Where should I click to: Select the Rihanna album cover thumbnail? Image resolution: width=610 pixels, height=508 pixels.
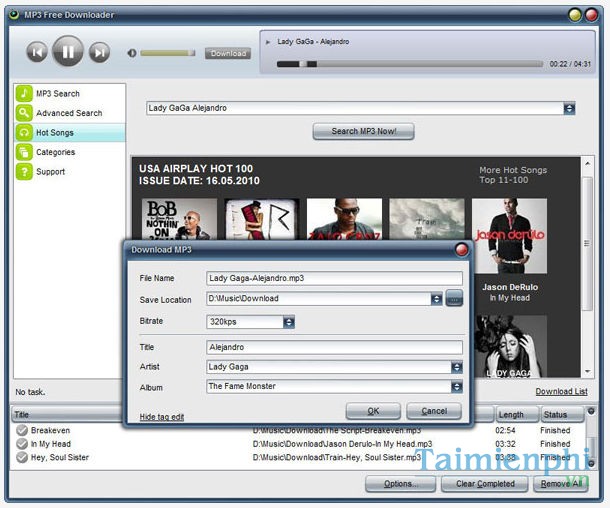(262, 219)
